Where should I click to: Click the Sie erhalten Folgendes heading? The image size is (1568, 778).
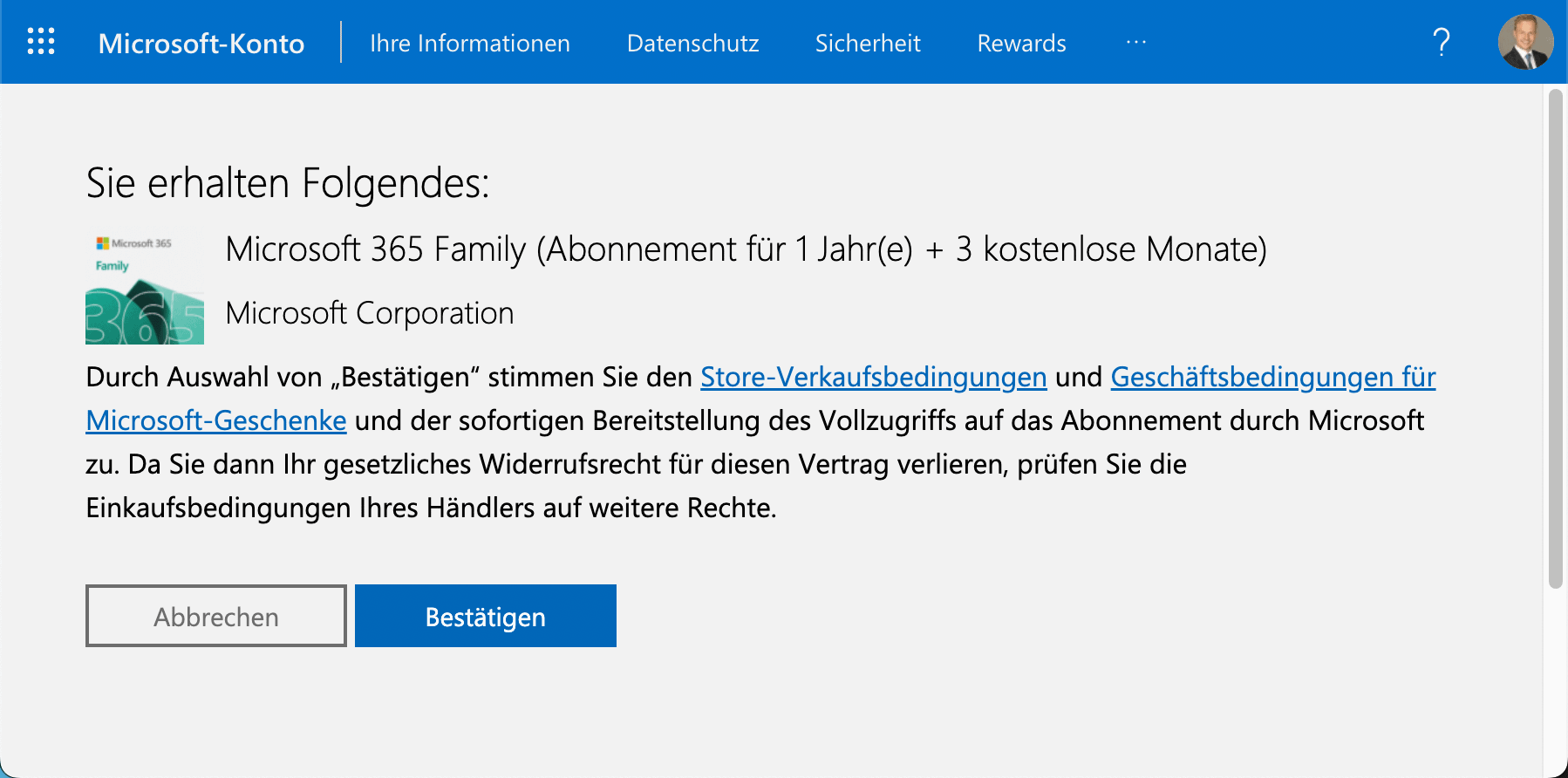click(288, 183)
